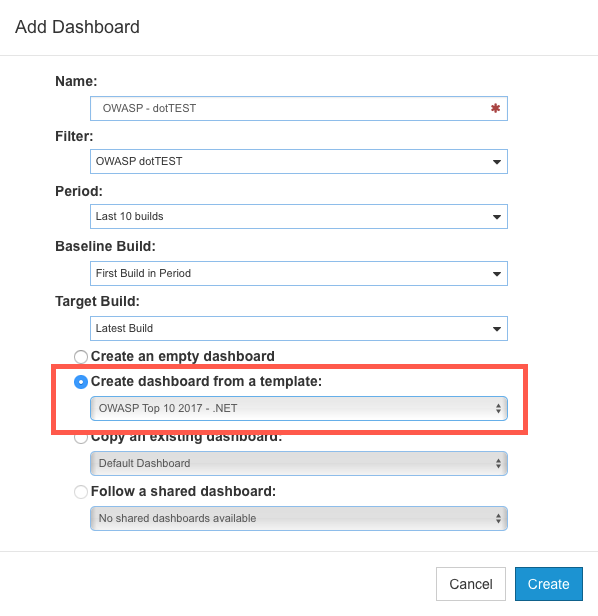Open the Default Dashboard selector
The width and height of the screenshot is (598, 616).
point(299,464)
